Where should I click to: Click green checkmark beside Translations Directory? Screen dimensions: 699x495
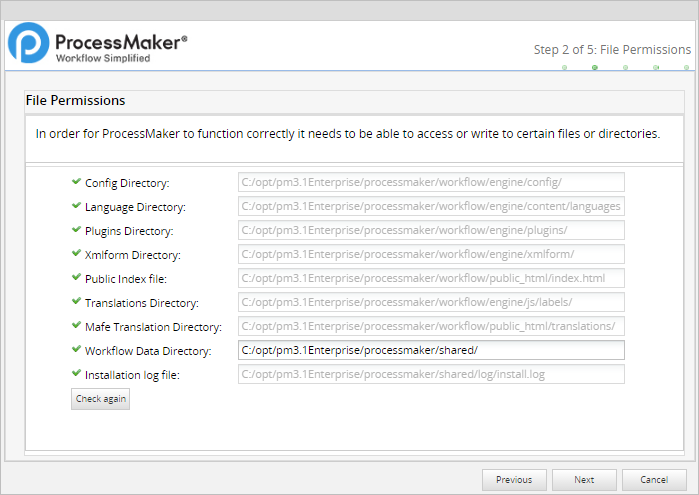point(76,302)
